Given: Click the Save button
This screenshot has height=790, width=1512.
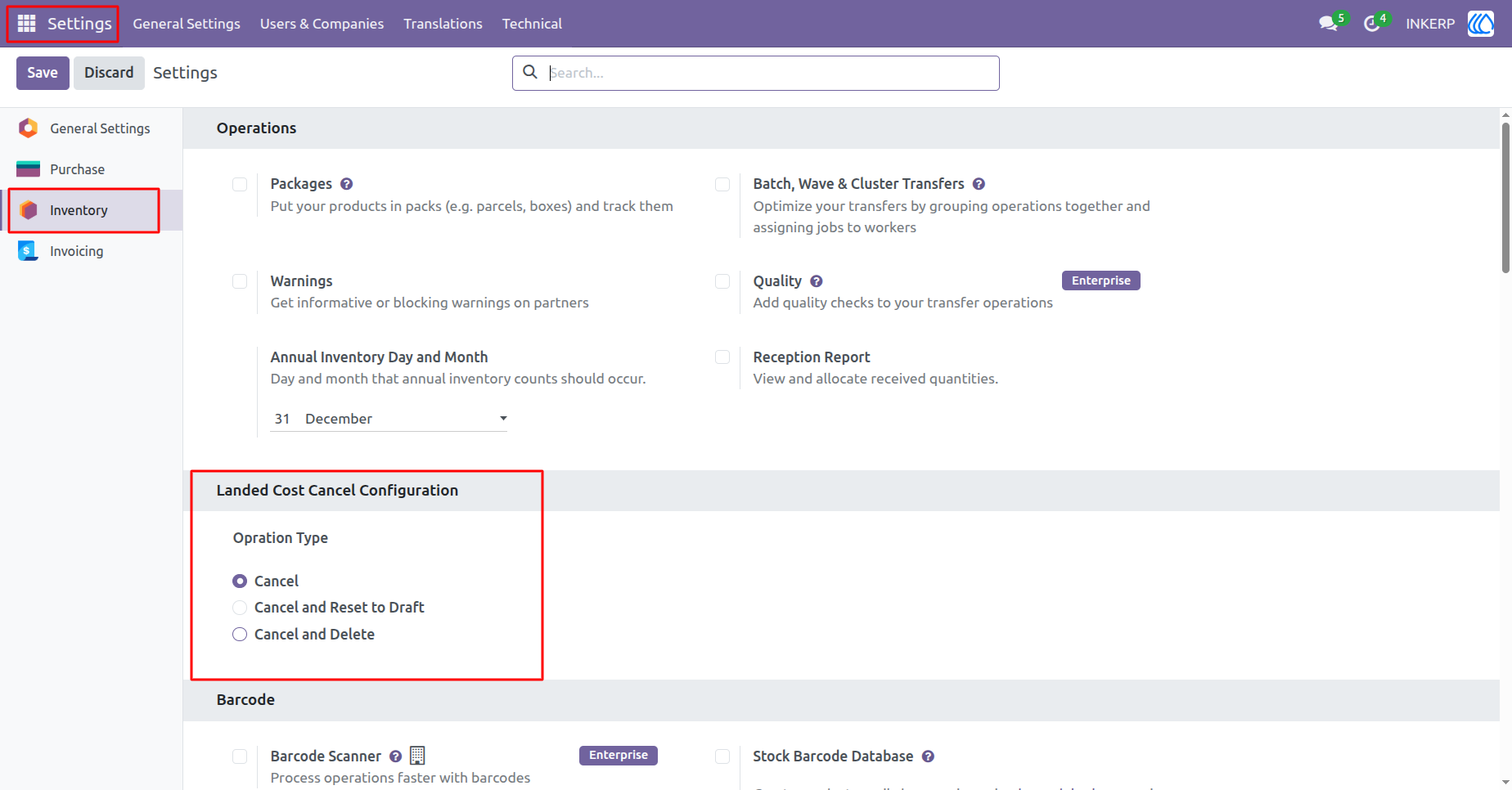Looking at the screenshot, I should click(43, 73).
